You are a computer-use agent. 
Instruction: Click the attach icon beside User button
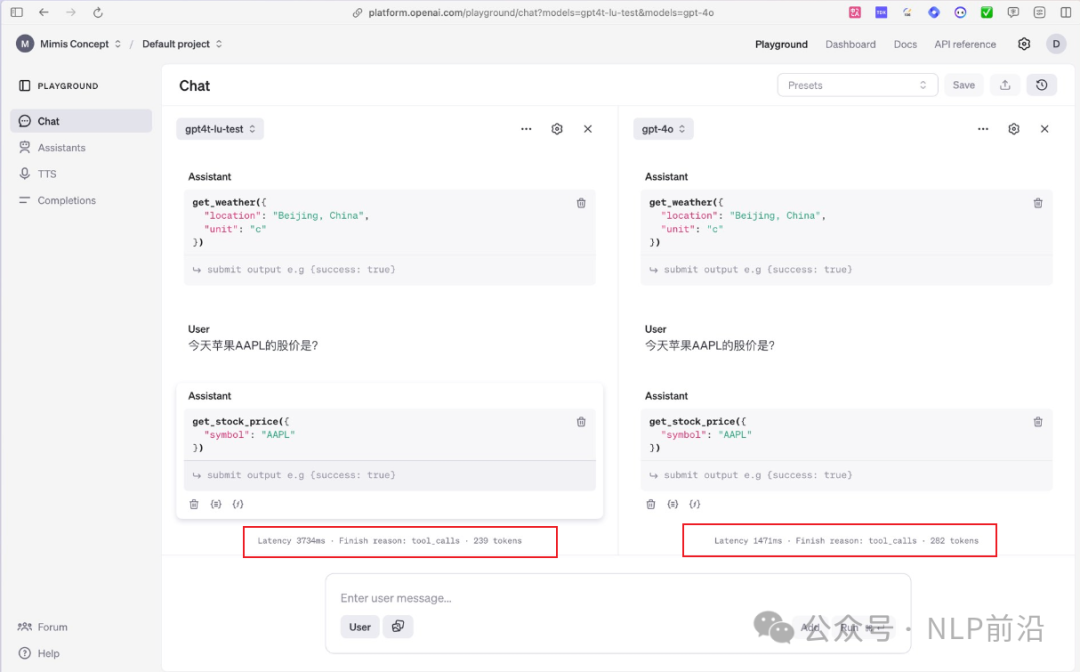[398, 627]
